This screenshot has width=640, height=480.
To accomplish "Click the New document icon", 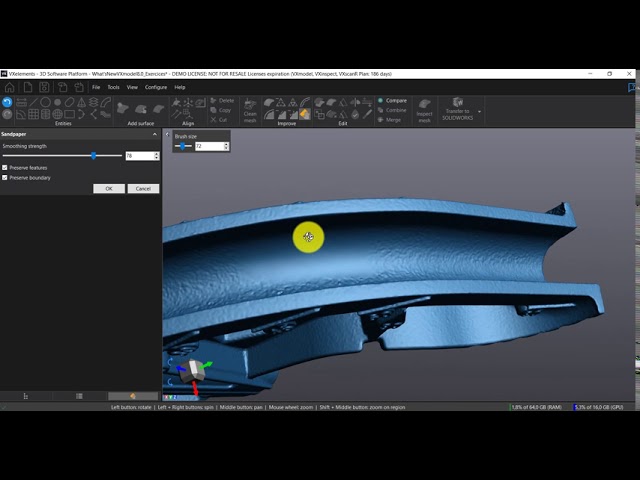I will pos(27,87).
